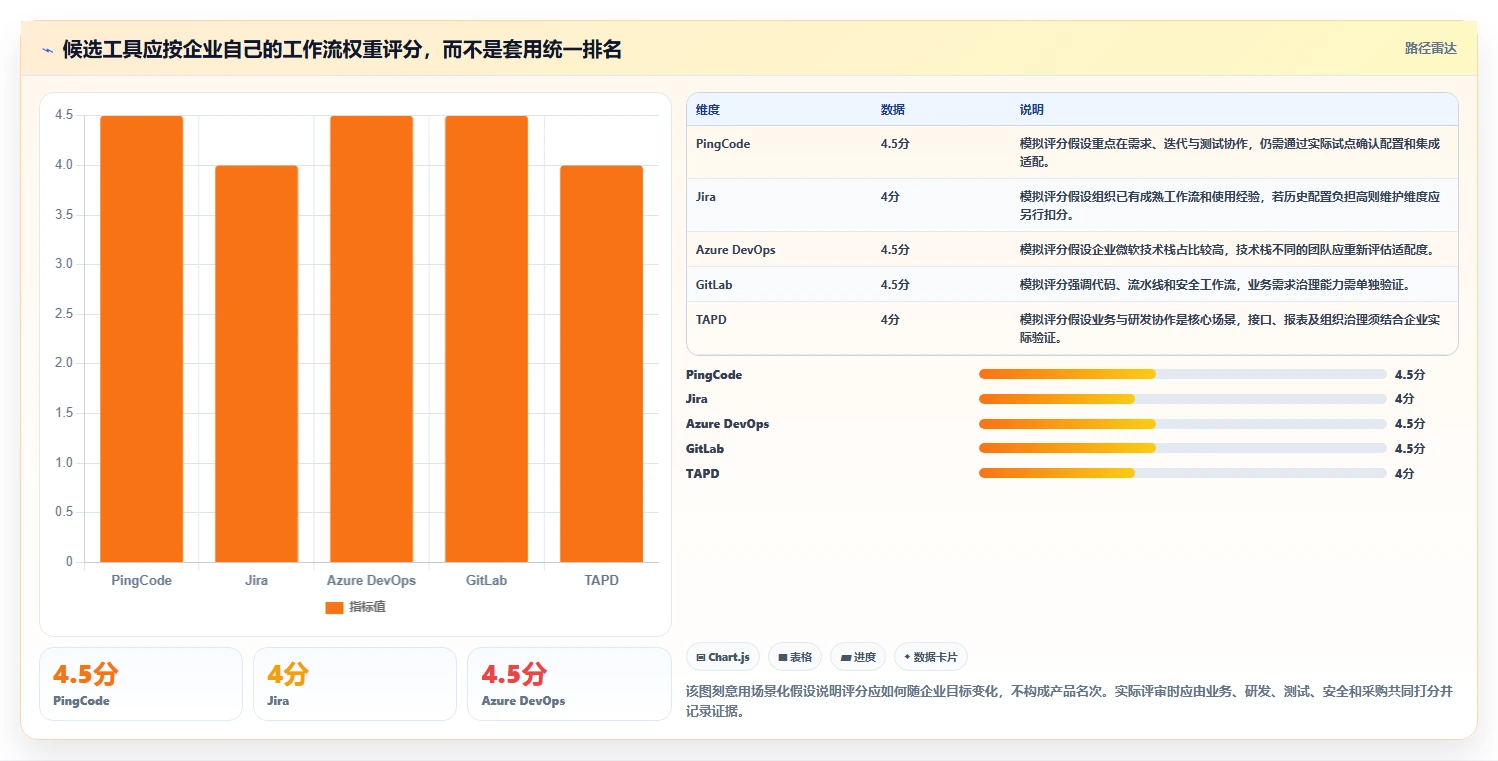Click the GitLab bar in the chart

pyautogui.click(x=486, y=339)
